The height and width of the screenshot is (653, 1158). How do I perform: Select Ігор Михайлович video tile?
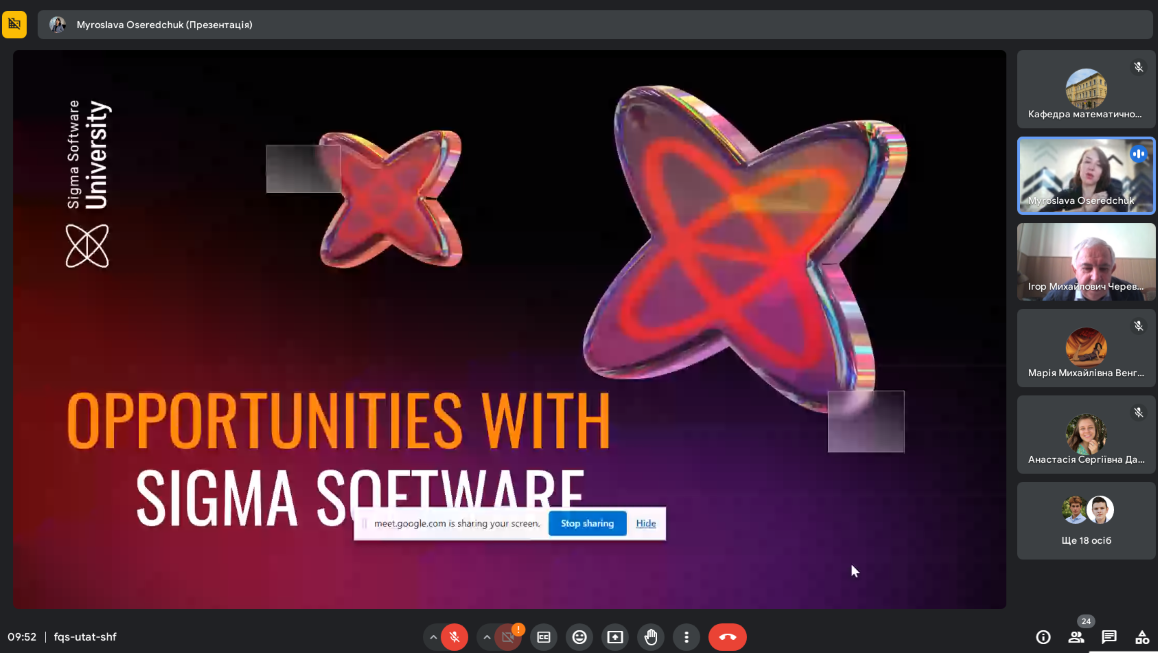click(x=1086, y=261)
